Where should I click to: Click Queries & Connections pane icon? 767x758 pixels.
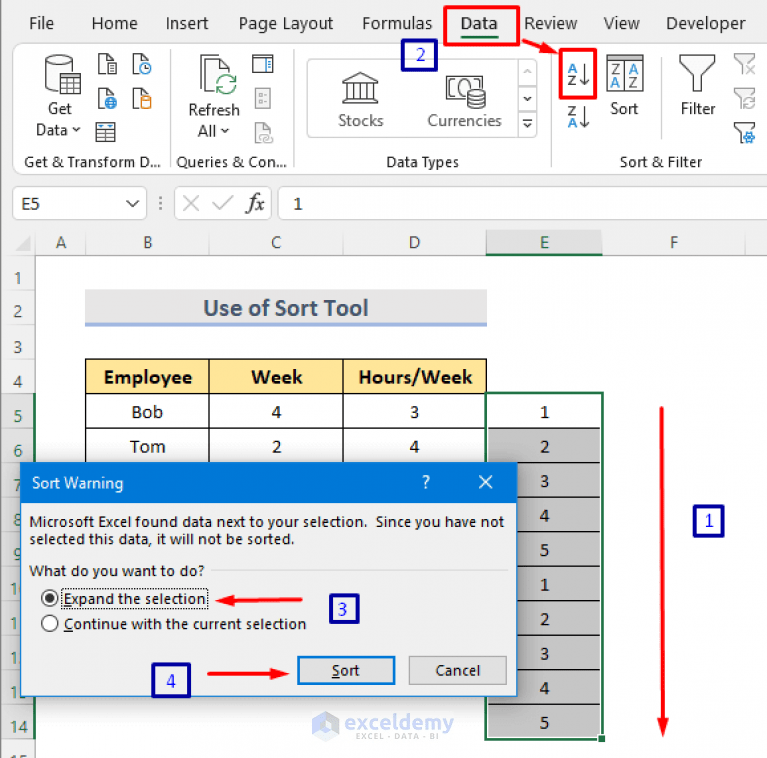(263, 64)
